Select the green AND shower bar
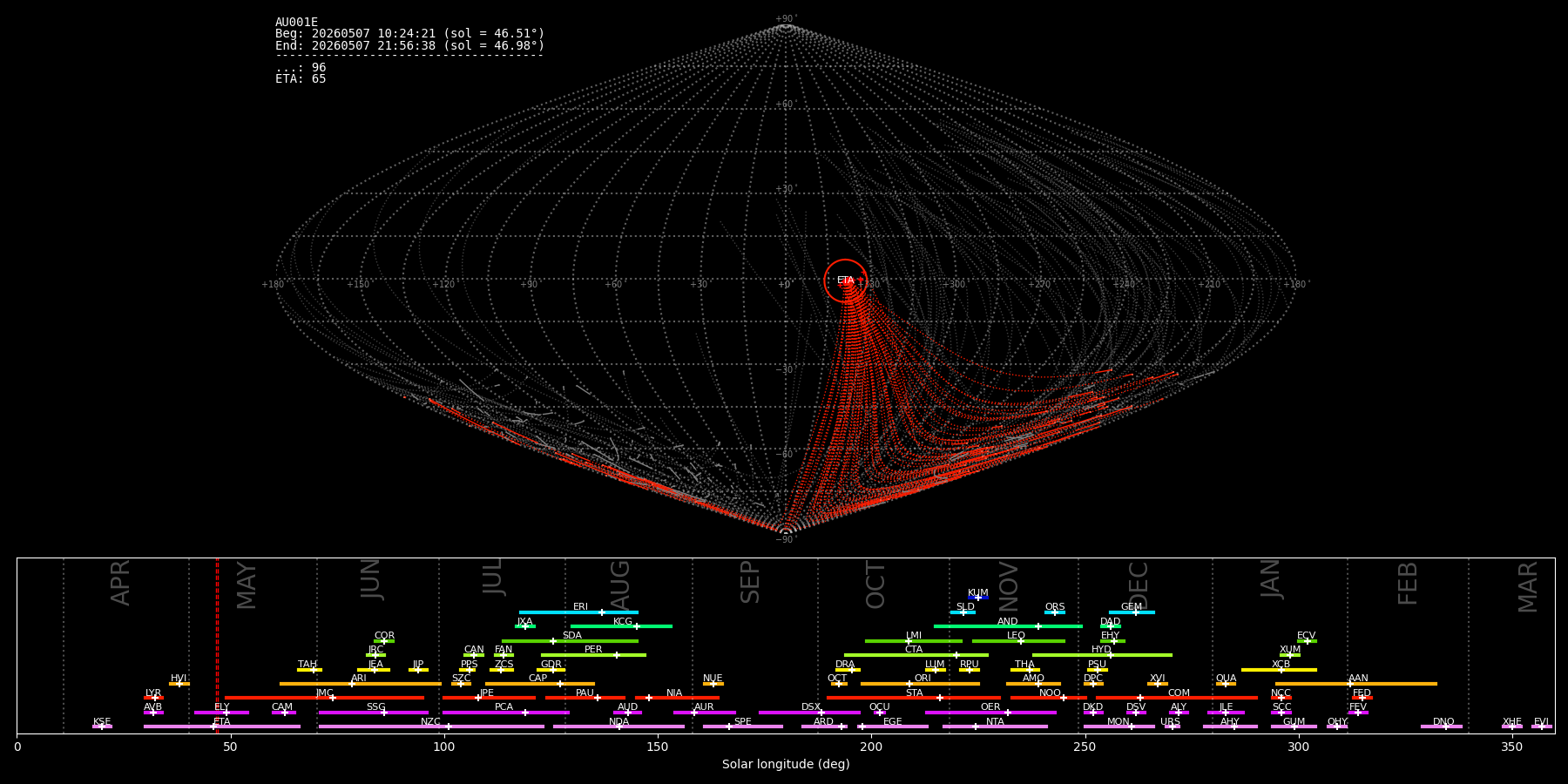The image size is (1568, 784). [1008, 626]
